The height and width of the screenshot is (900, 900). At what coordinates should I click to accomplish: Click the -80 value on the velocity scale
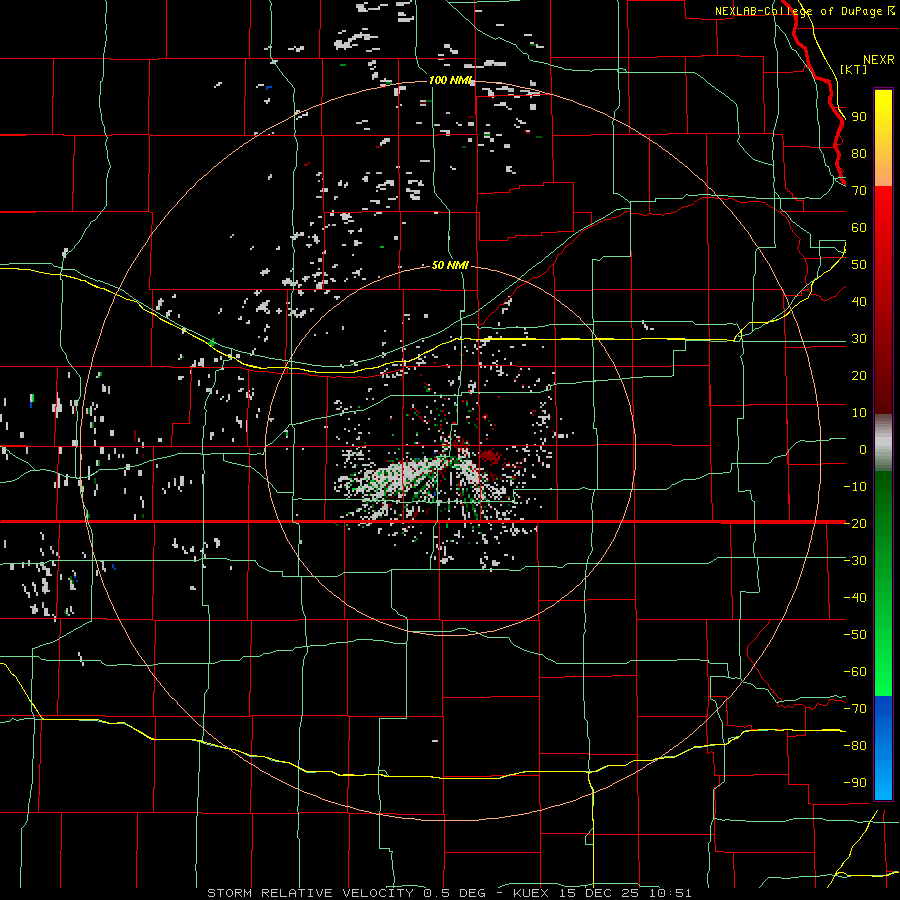pos(855,746)
